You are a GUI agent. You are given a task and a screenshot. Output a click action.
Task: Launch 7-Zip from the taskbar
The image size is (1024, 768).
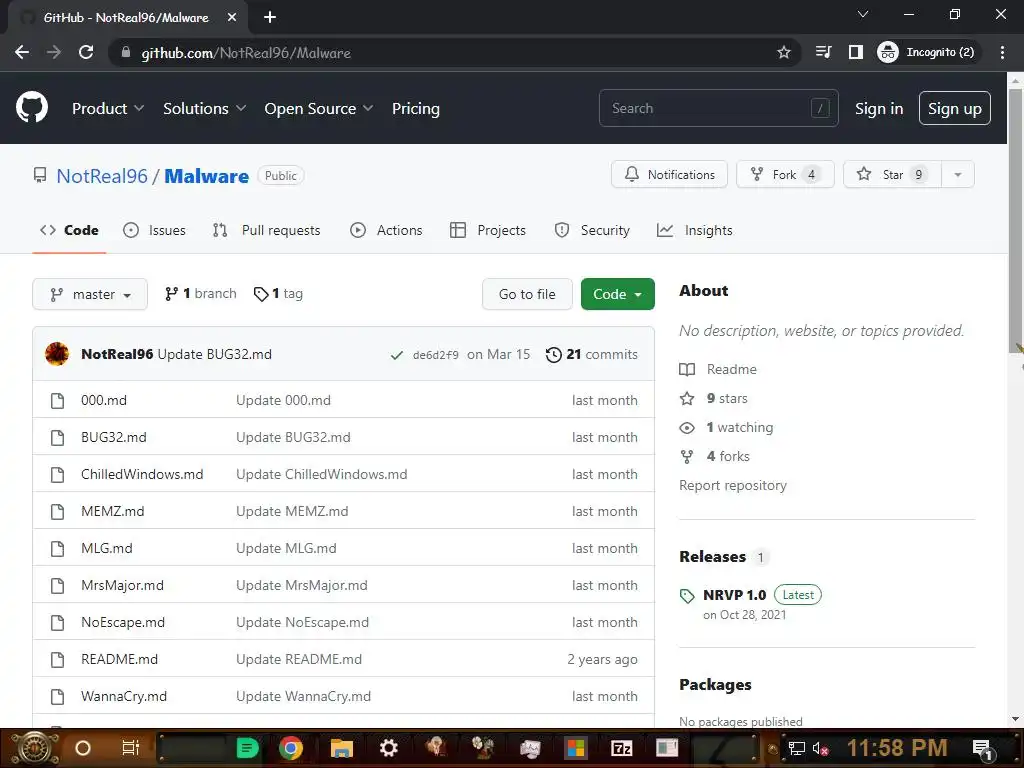point(621,748)
